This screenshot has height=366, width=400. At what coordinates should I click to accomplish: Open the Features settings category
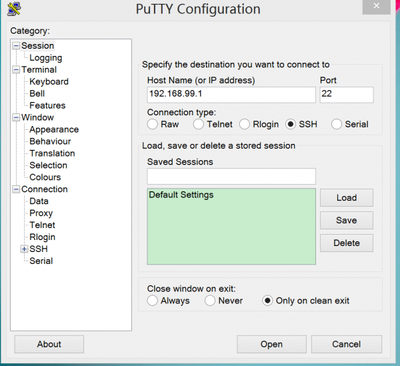click(x=47, y=106)
